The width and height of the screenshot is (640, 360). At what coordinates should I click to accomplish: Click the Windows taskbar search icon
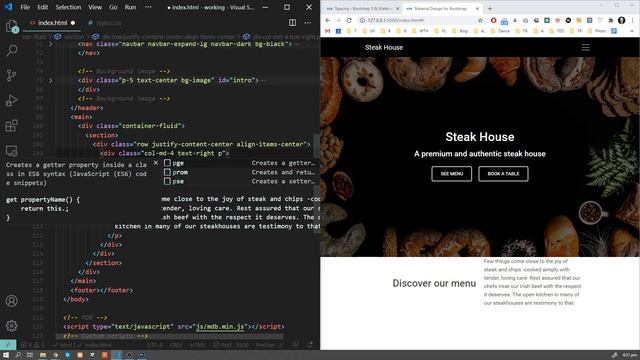18,355
